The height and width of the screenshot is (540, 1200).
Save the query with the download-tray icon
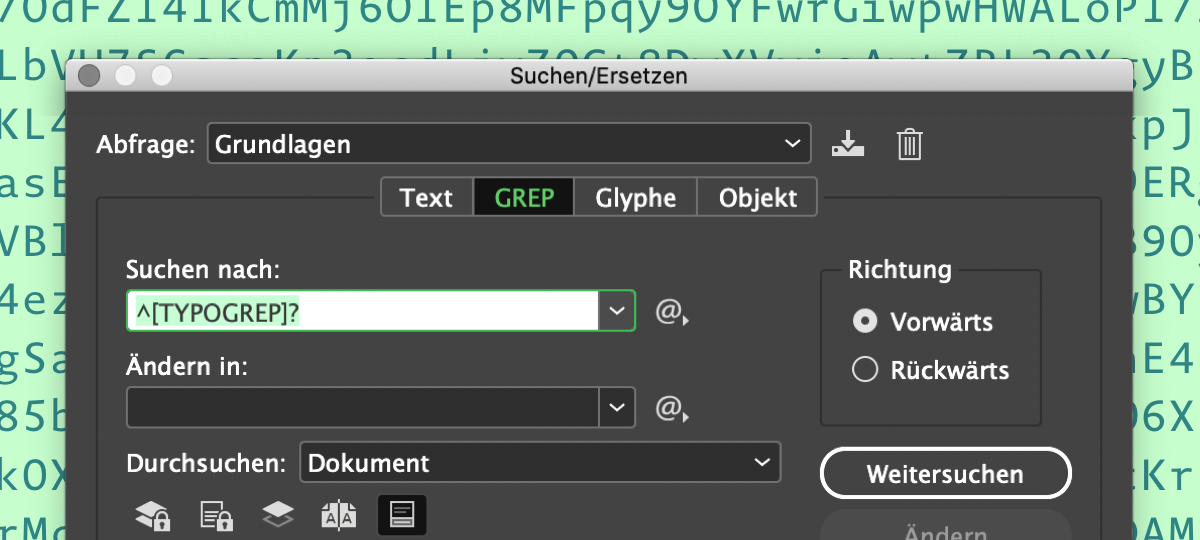[848, 145]
